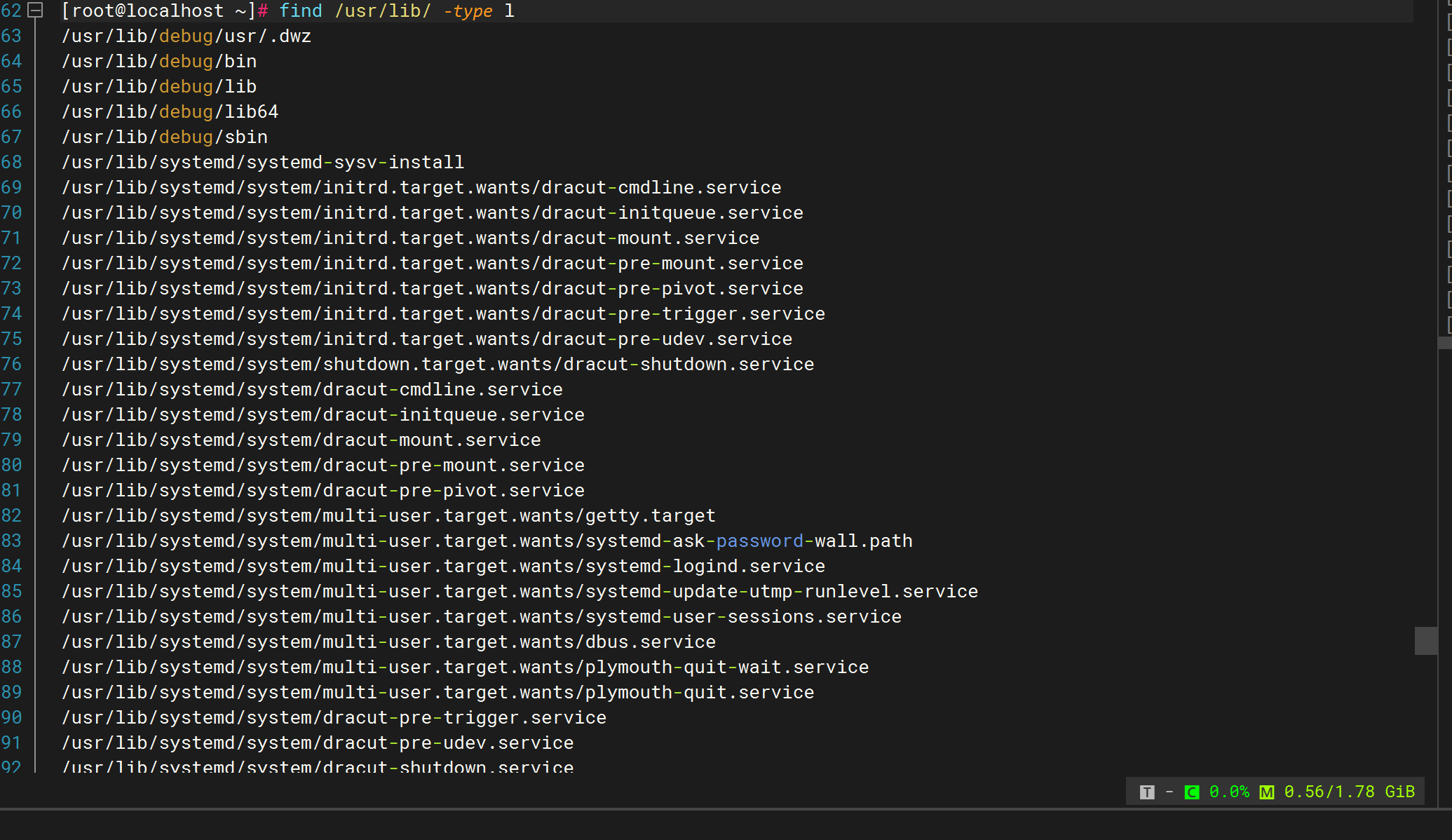Click the dash indicator next to T icon
The image size is (1452, 840).
click(x=1169, y=792)
